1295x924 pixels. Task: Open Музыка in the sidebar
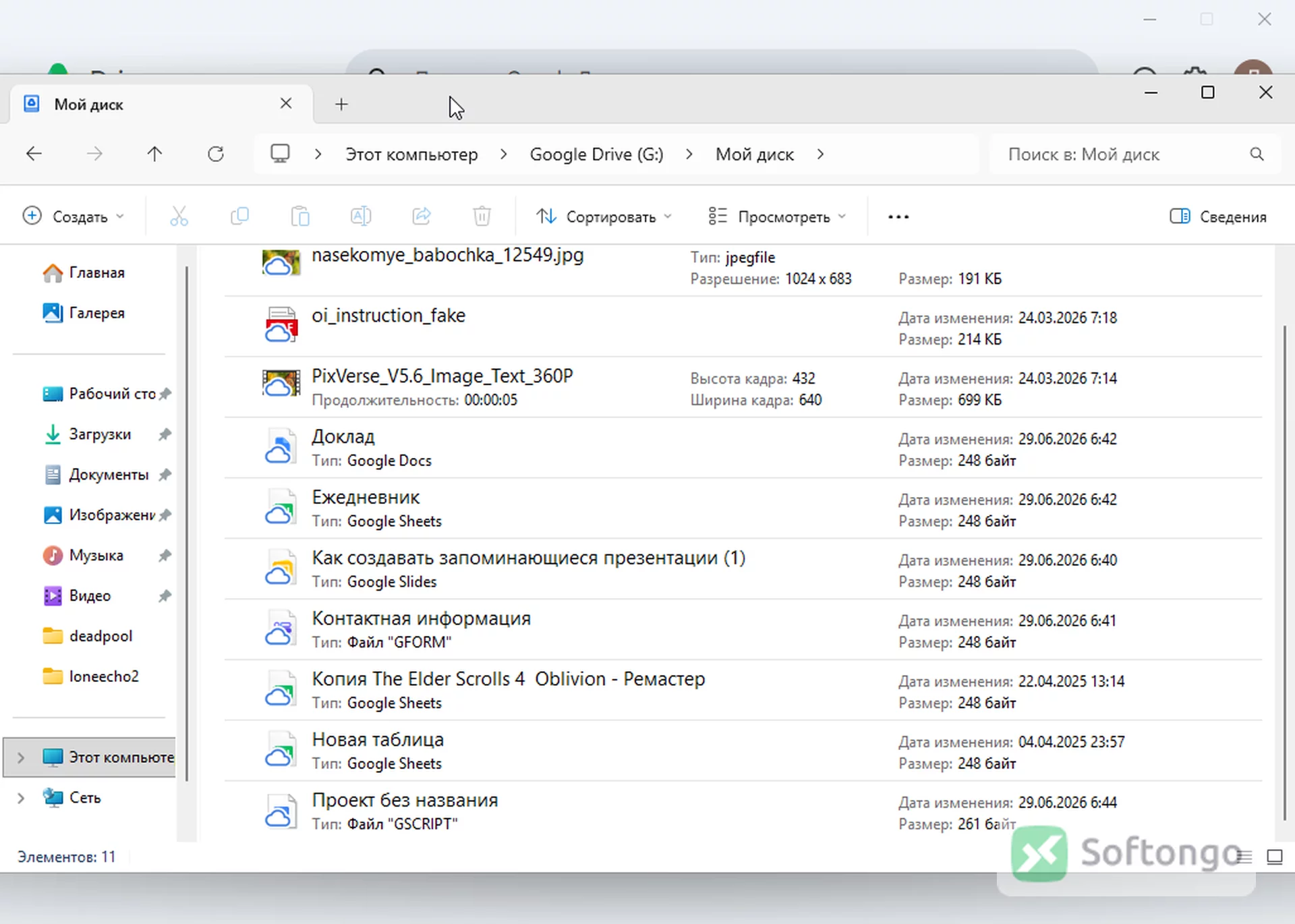[83, 555]
